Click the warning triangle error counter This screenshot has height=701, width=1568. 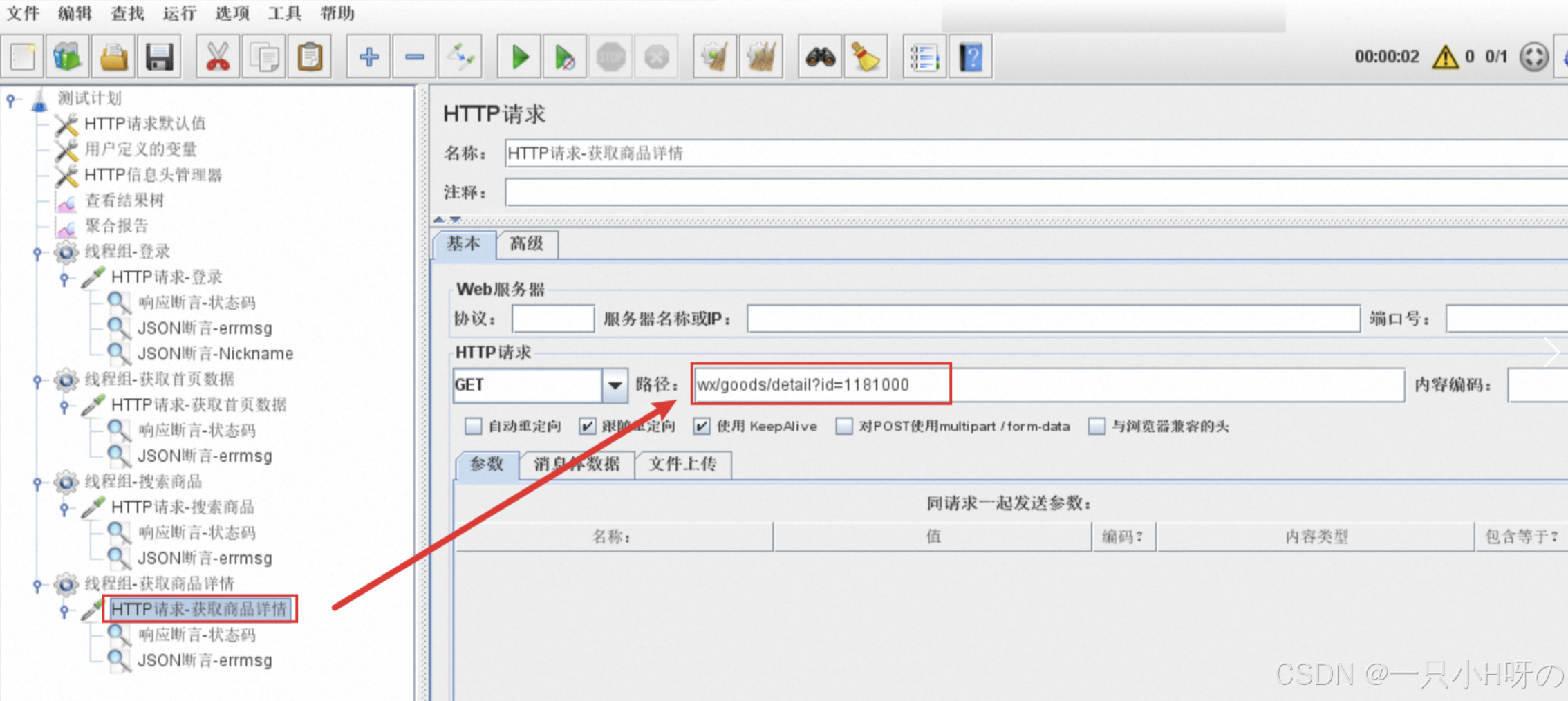[x=1446, y=57]
